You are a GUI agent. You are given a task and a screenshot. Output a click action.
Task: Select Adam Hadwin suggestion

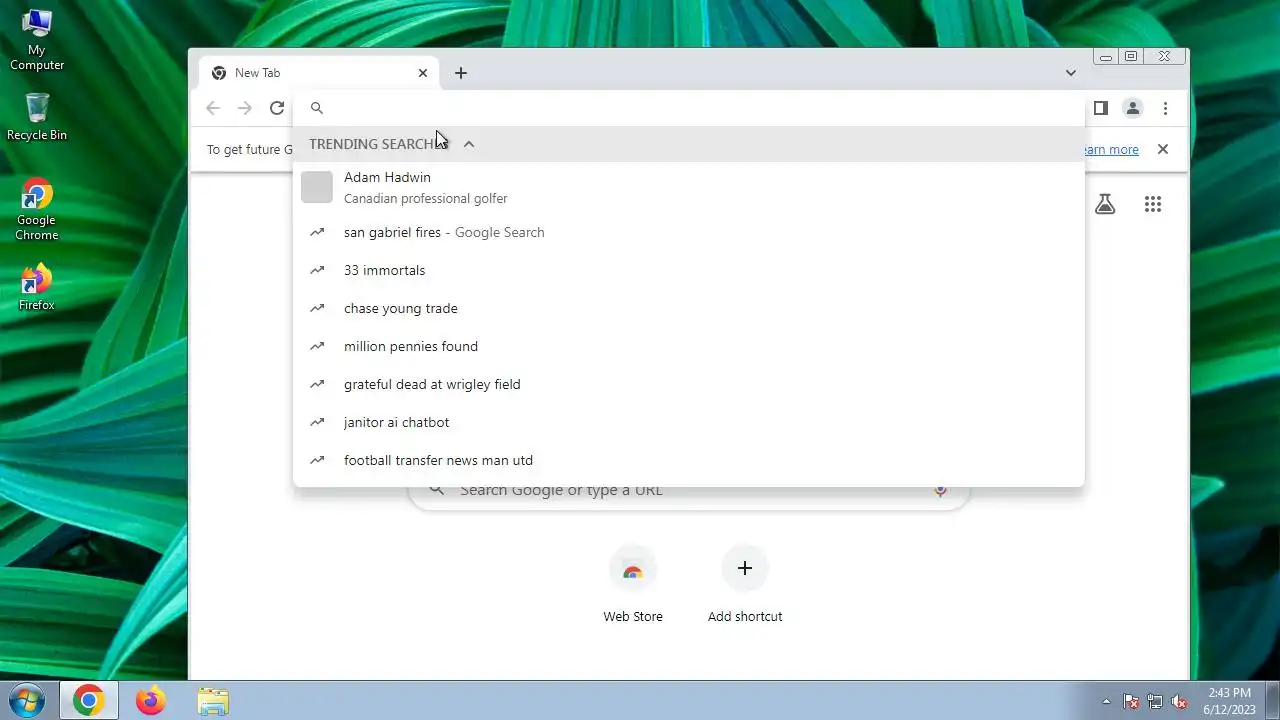point(689,187)
